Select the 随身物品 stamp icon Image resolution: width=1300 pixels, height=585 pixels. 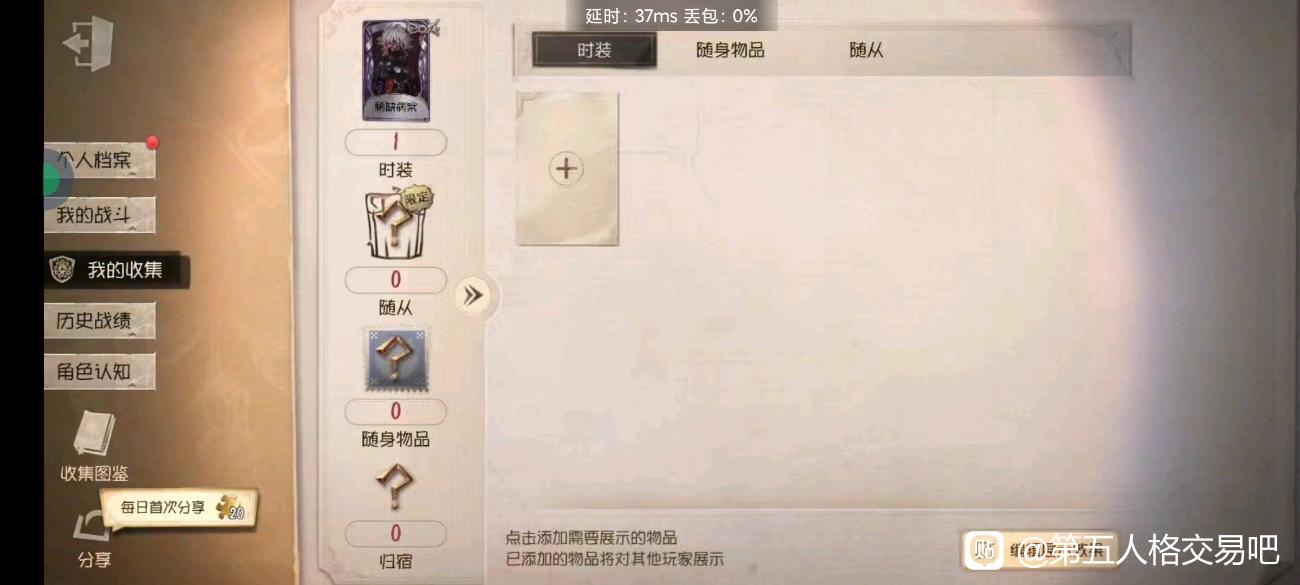point(396,359)
